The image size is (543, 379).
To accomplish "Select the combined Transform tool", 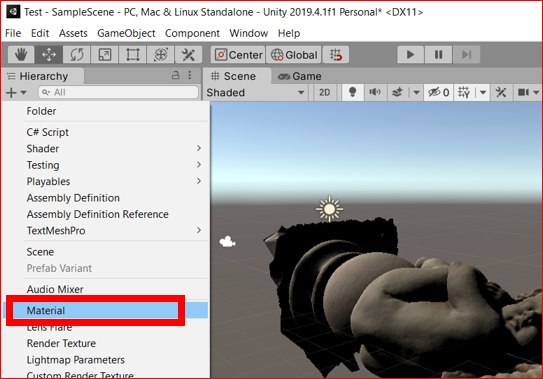I will click(x=161, y=54).
